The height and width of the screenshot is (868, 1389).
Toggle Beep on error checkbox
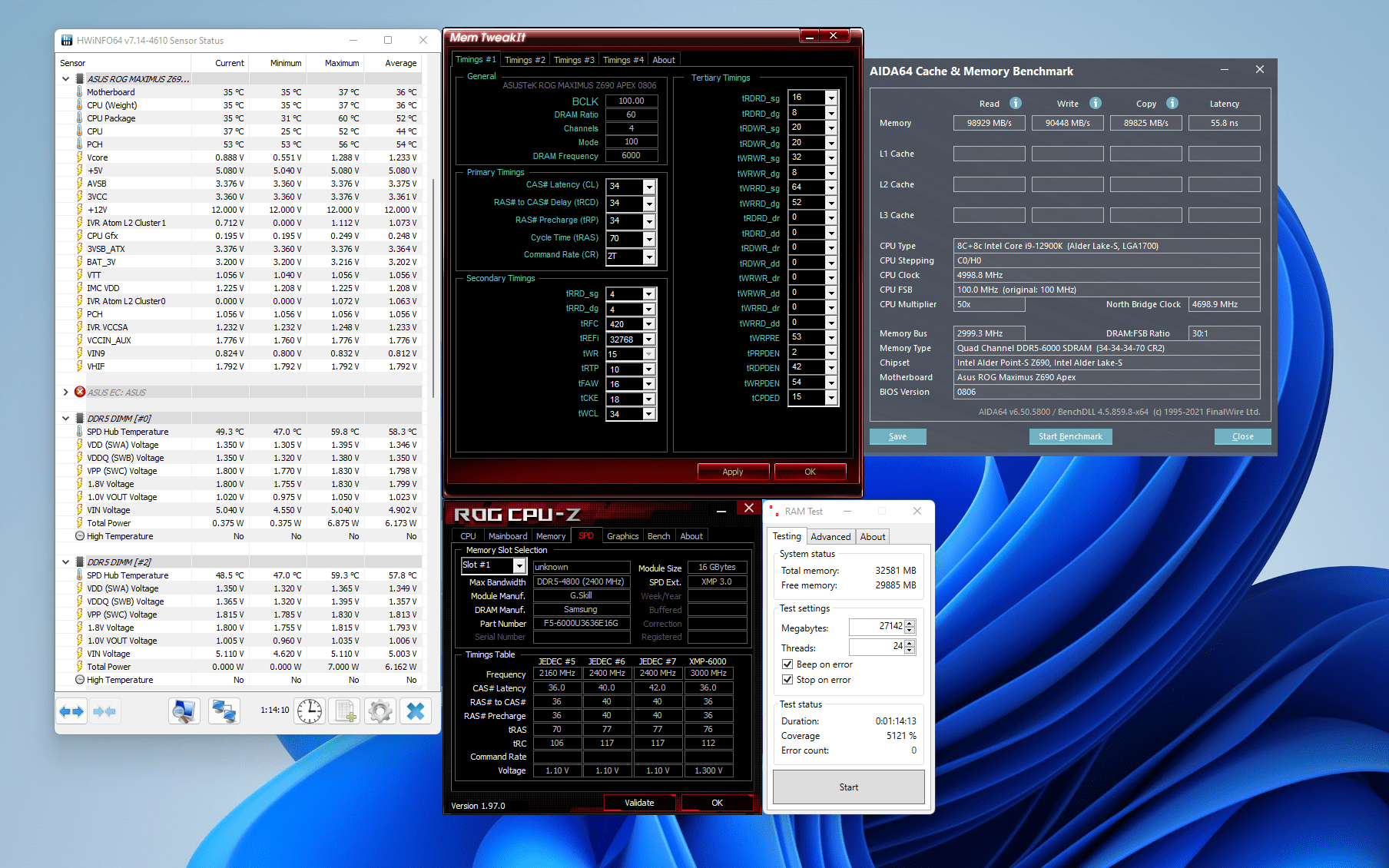(x=787, y=664)
